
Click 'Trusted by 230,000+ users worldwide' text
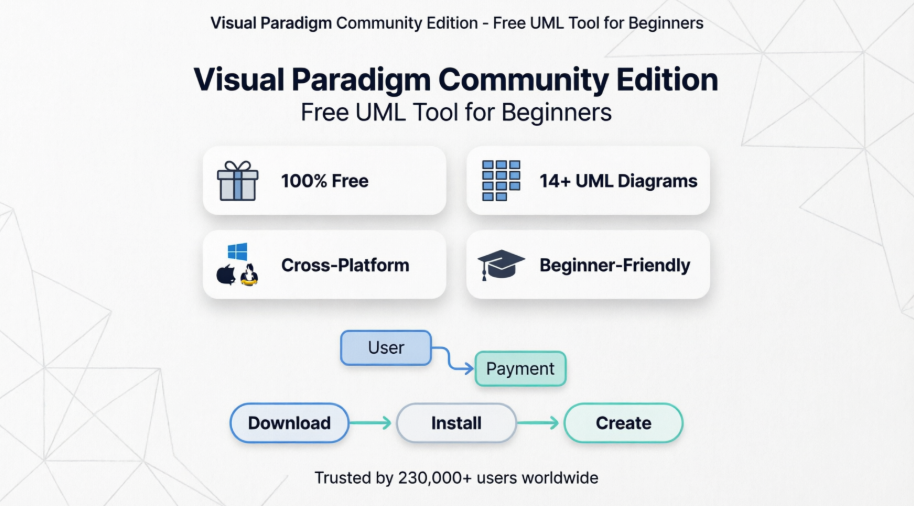coord(456,478)
